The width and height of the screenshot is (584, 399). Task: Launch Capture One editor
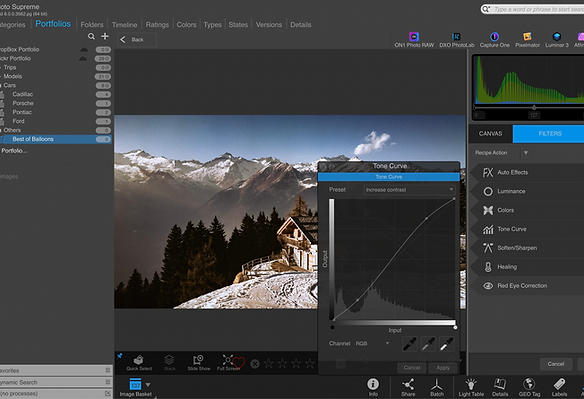(x=494, y=40)
